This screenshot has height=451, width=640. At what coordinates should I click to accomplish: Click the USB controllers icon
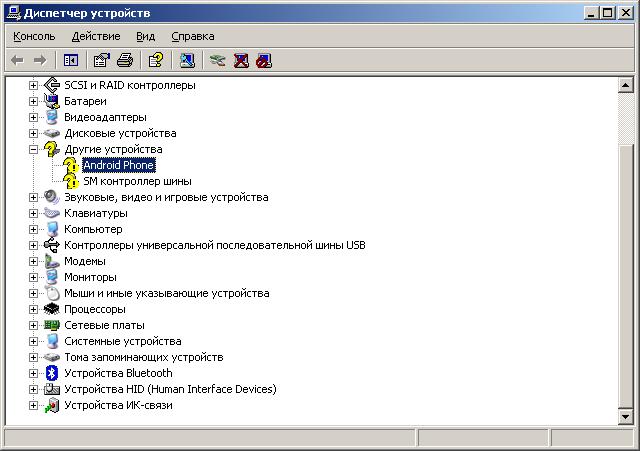52,245
